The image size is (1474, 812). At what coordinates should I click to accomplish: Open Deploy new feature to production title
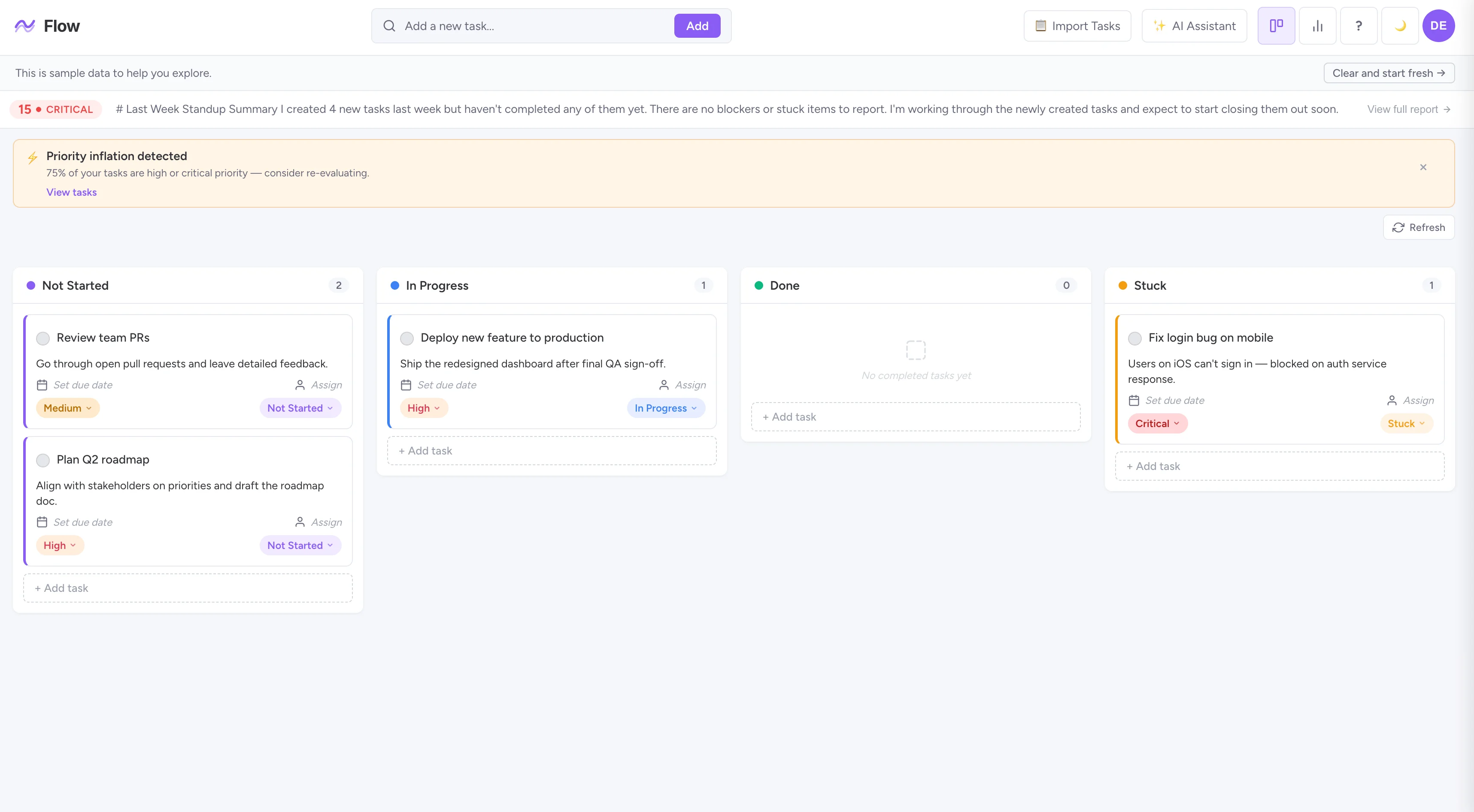pyautogui.click(x=512, y=338)
